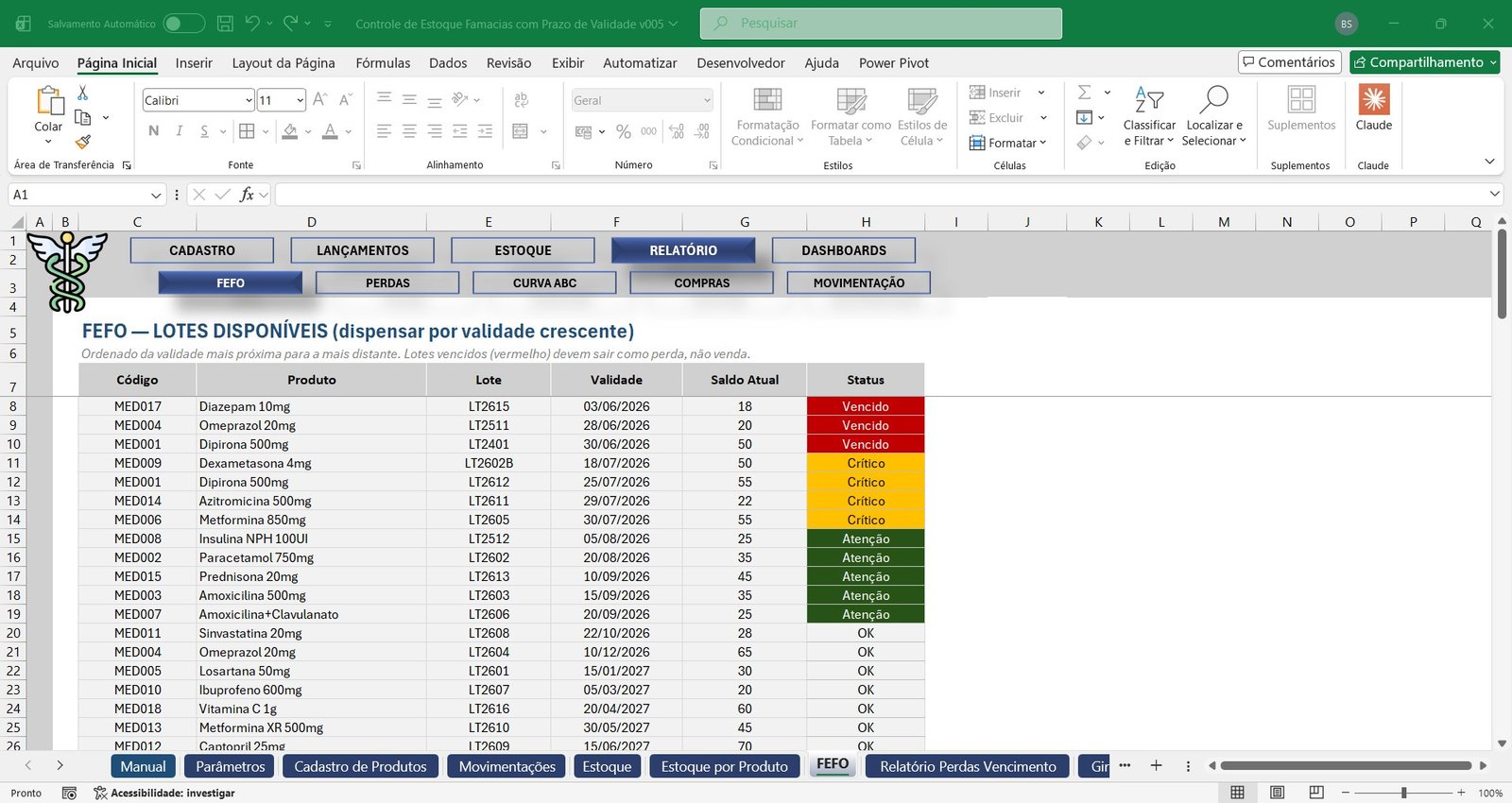Click the vertical scrollbar thumb
Screen dimensions: 1512x803
[x=1502, y=273]
